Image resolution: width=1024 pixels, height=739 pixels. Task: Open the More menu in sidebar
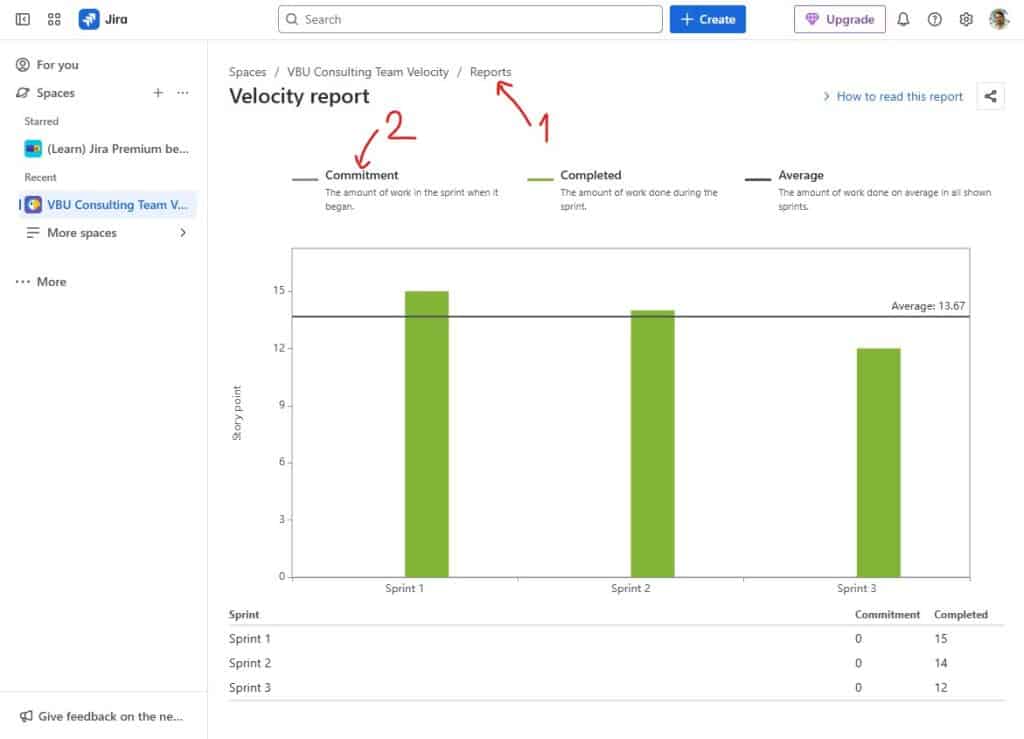42,282
